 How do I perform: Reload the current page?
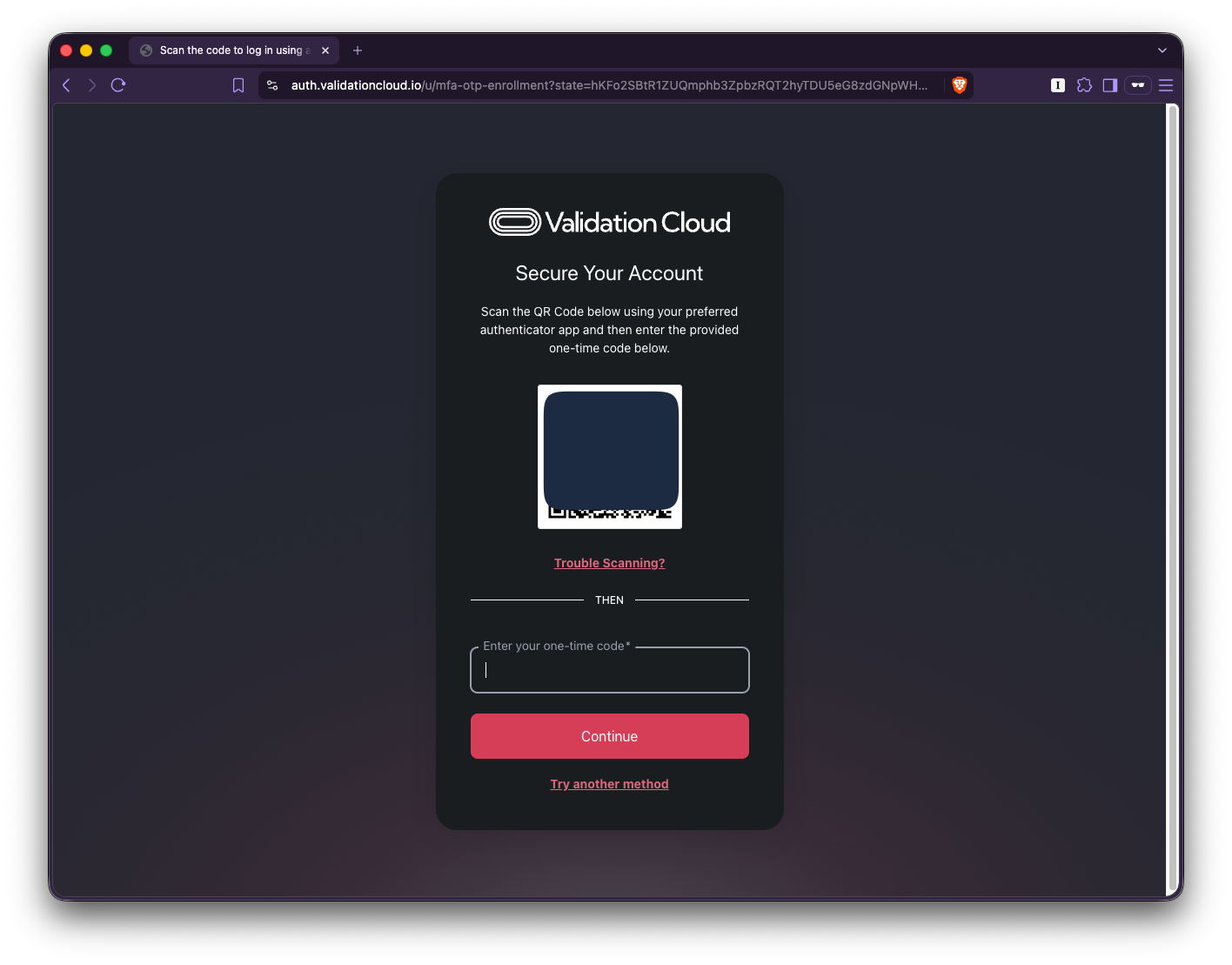coord(118,85)
